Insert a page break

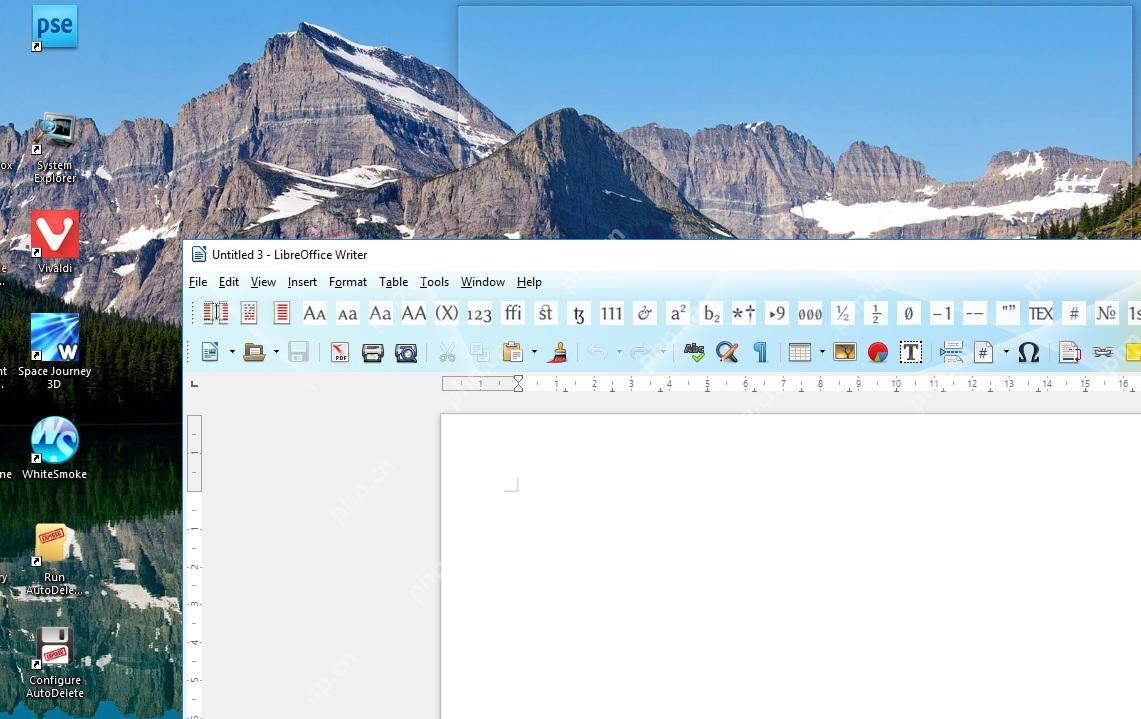point(951,352)
